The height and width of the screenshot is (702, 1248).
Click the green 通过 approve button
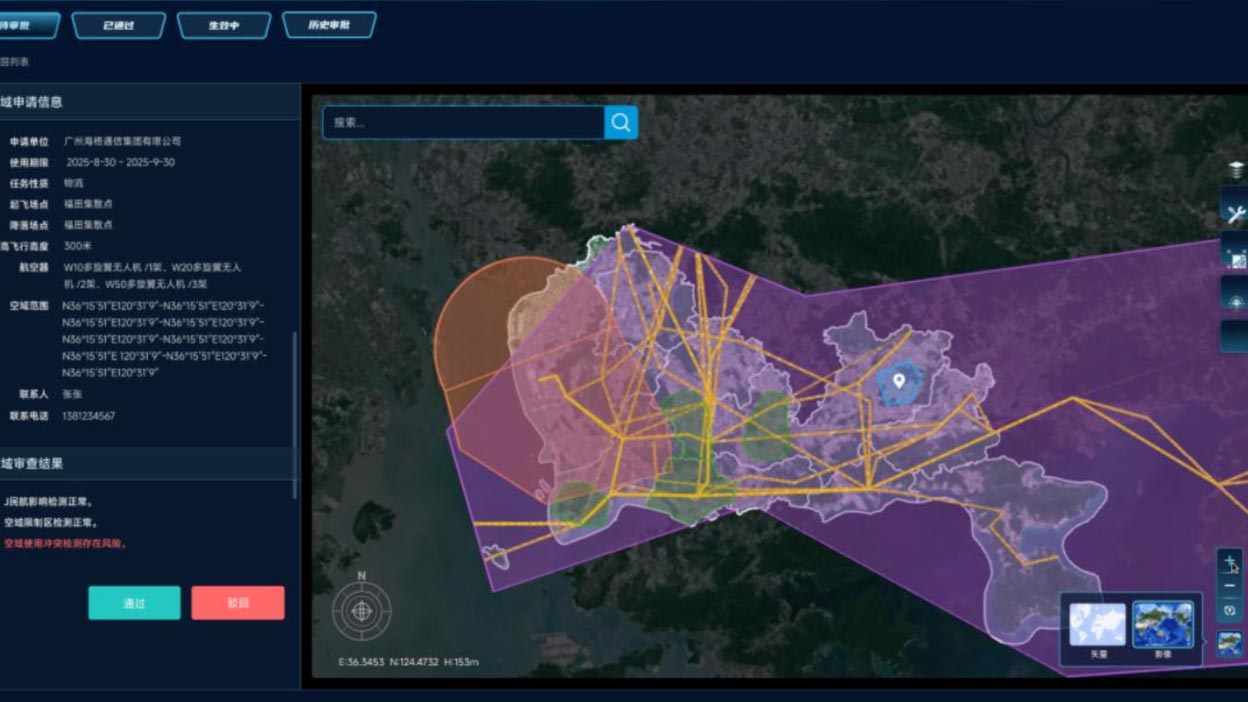[x=134, y=603]
